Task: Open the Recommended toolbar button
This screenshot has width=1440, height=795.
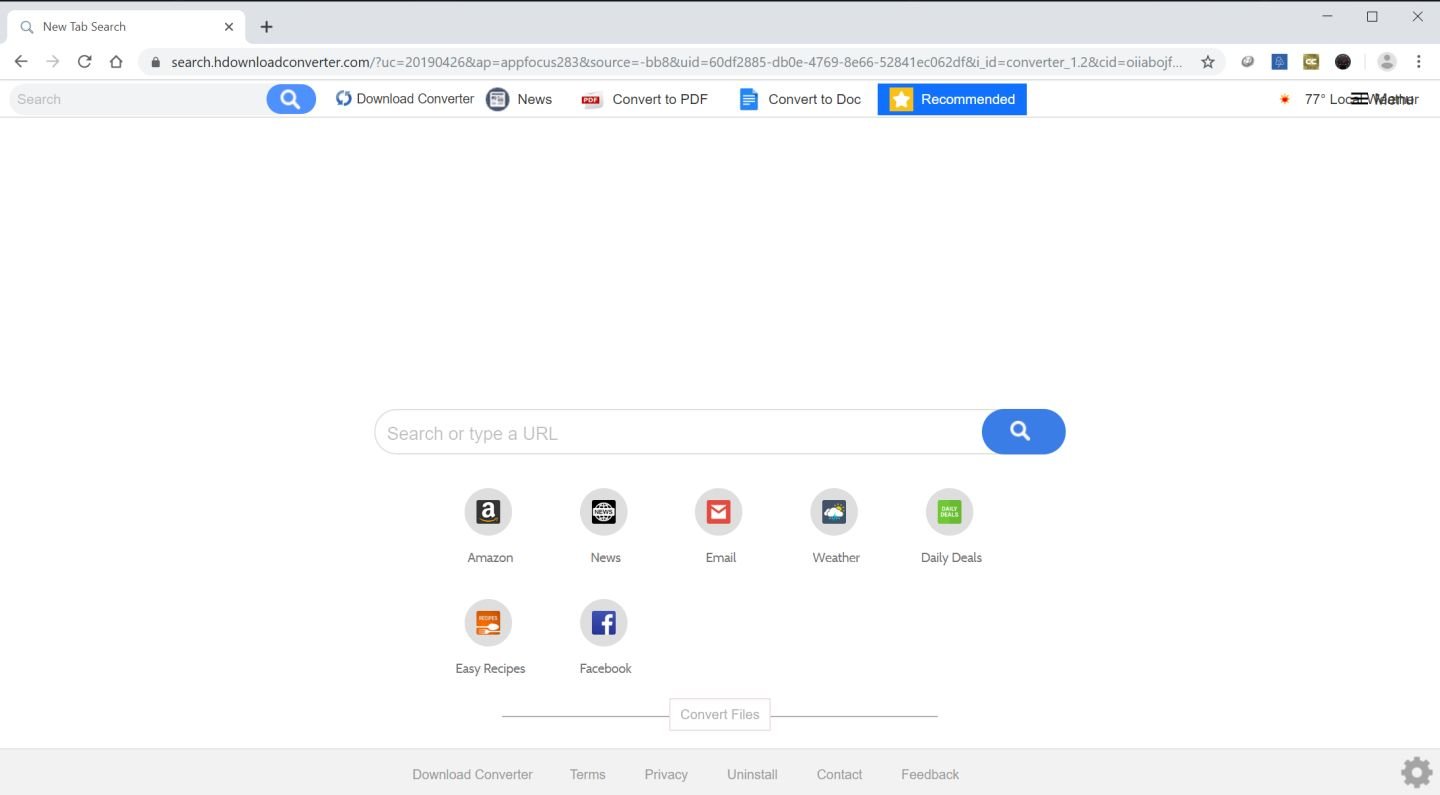Action: click(952, 99)
